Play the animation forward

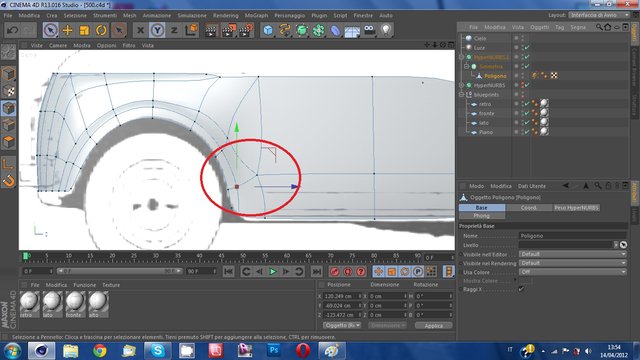click(273, 271)
